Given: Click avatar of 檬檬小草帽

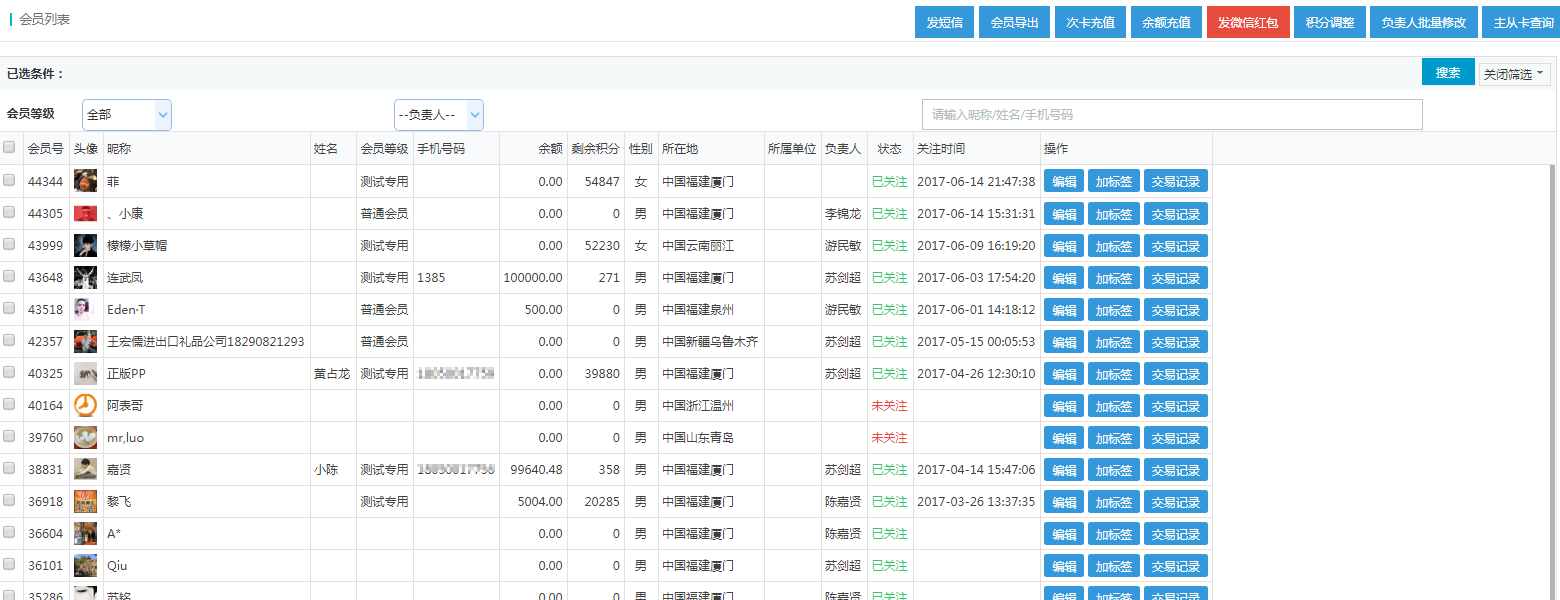Looking at the screenshot, I should coord(86,245).
